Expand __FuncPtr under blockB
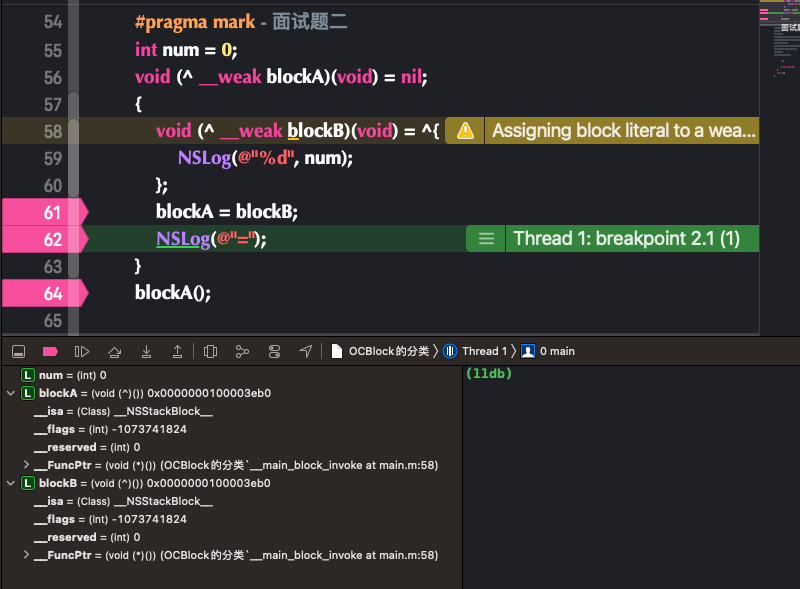The width and height of the screenshot is (800, 589). click(x=26, y=555)
